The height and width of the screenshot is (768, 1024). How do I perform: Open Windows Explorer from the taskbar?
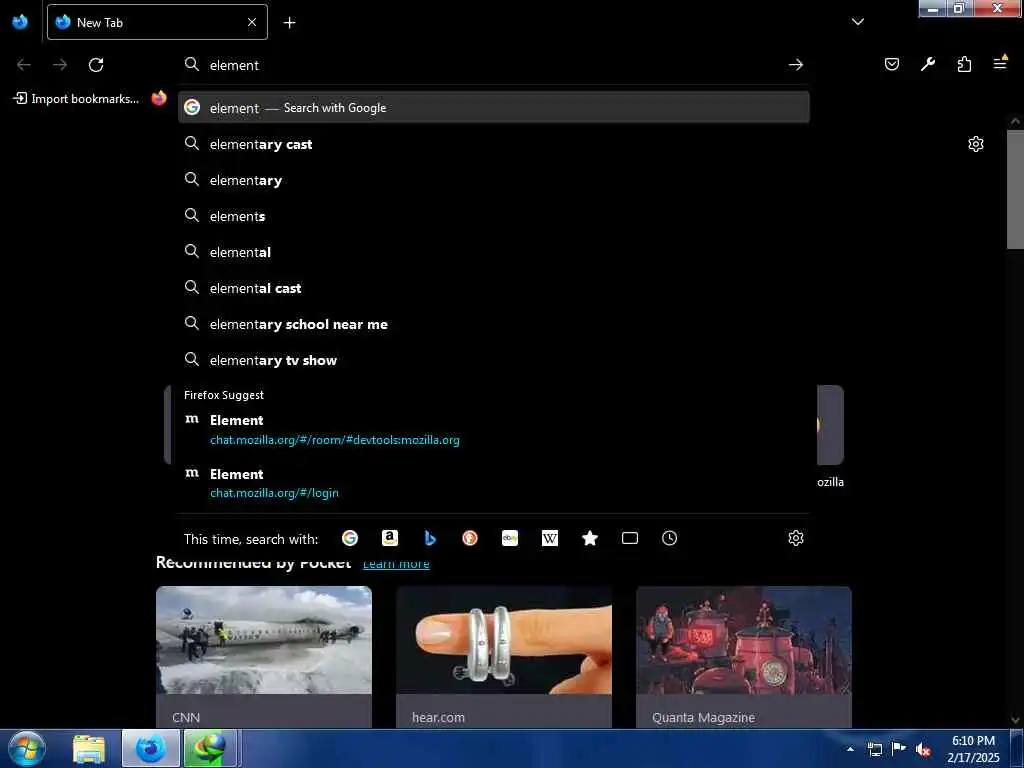click(x=89, y=748)
